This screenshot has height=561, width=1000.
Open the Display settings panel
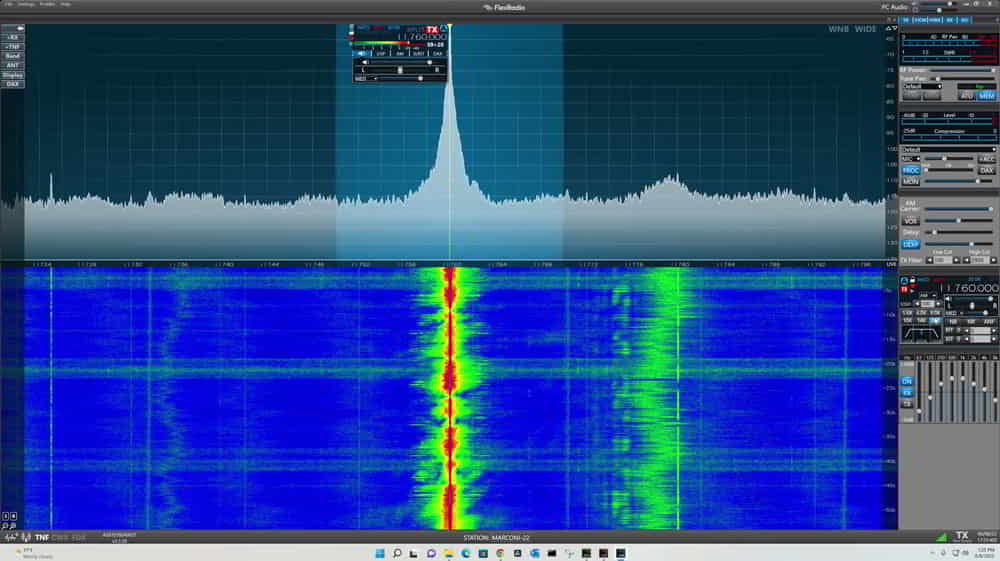(x=12, y=75)
